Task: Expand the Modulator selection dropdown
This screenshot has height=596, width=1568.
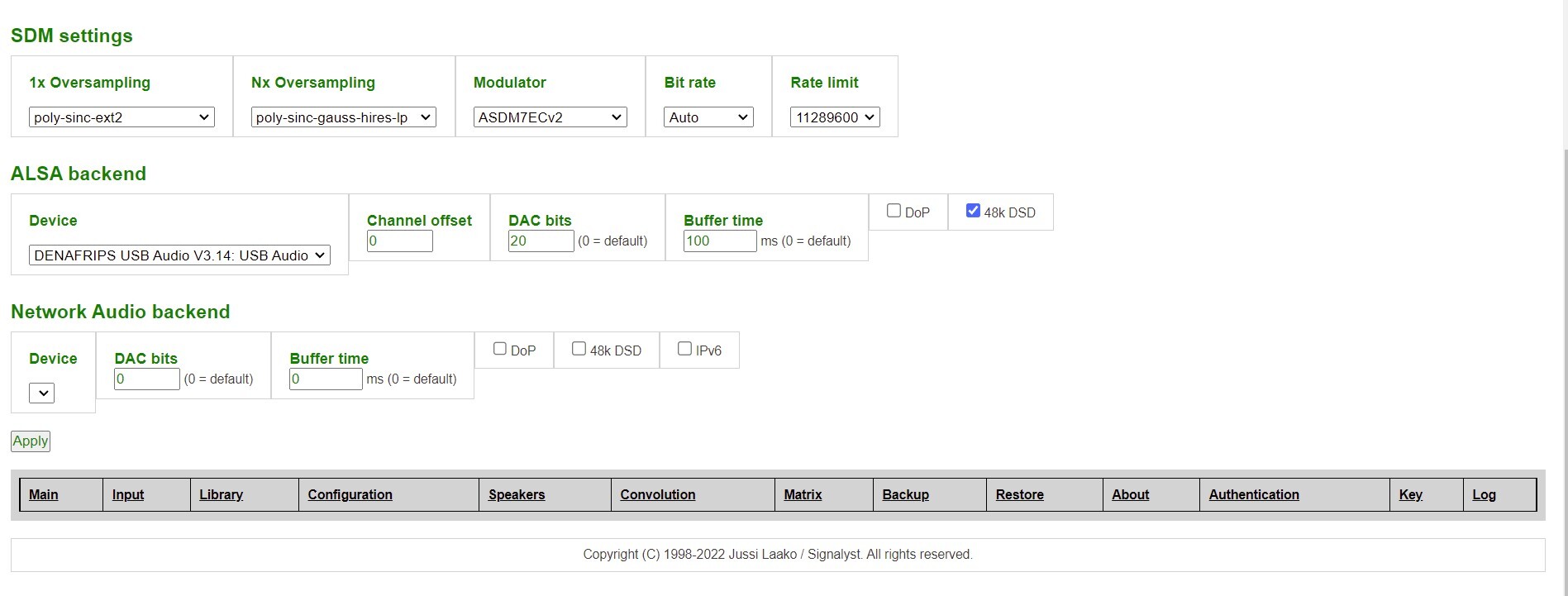Action: (x=550, y=117)
